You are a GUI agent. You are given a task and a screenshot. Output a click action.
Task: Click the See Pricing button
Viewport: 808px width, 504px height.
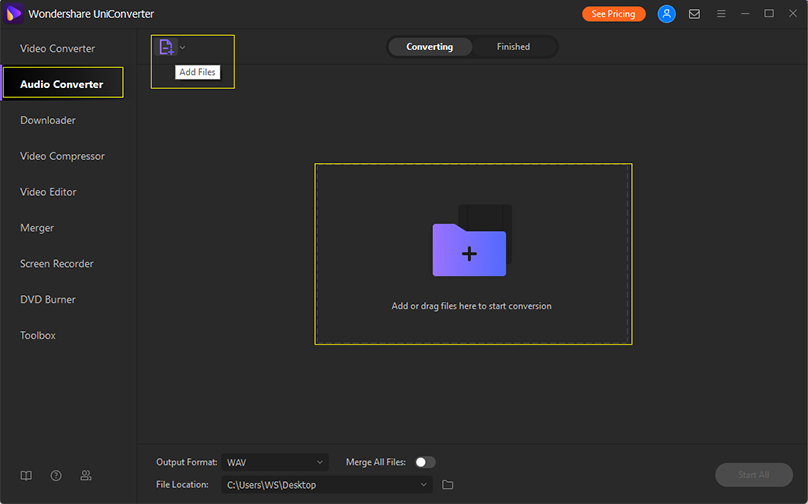pos(614,14)
